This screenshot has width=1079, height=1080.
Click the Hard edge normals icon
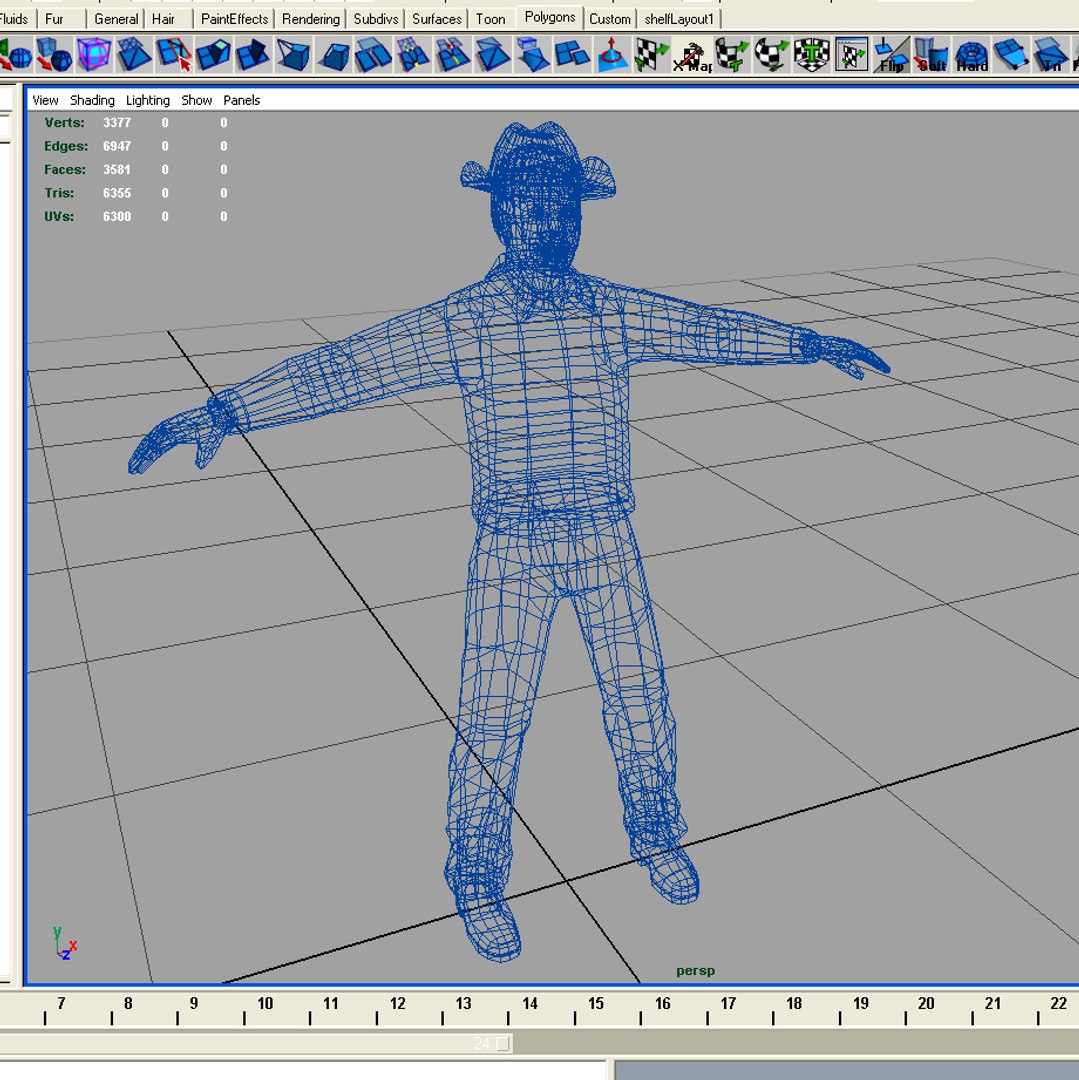point(972,55)
